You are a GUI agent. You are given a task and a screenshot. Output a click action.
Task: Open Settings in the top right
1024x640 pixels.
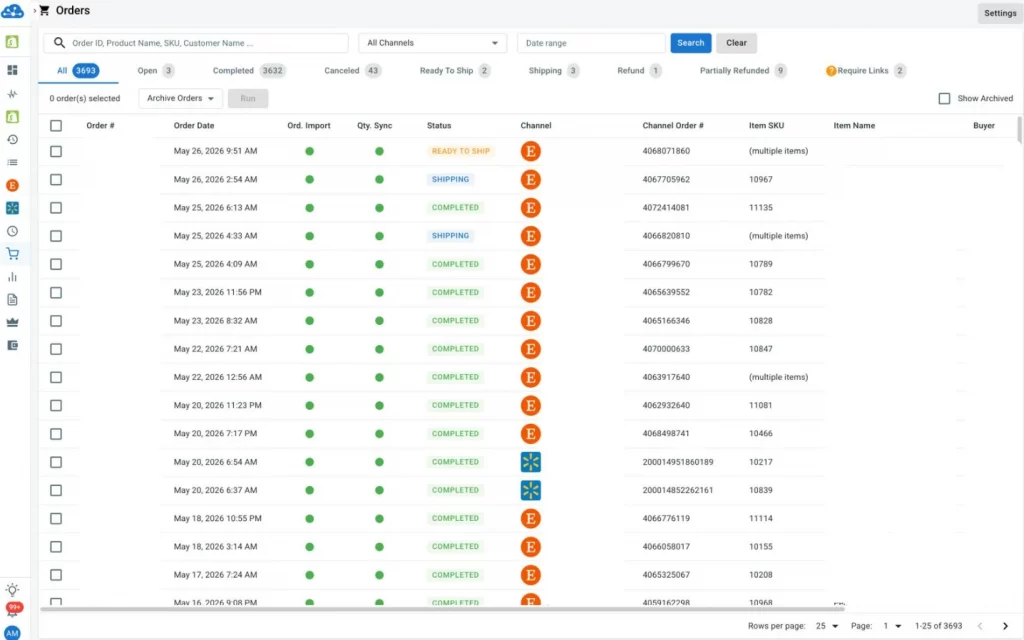tap(1000, 13)
